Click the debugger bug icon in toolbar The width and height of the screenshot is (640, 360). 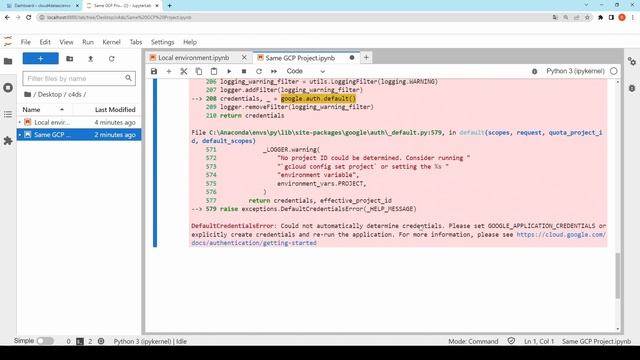534,71
